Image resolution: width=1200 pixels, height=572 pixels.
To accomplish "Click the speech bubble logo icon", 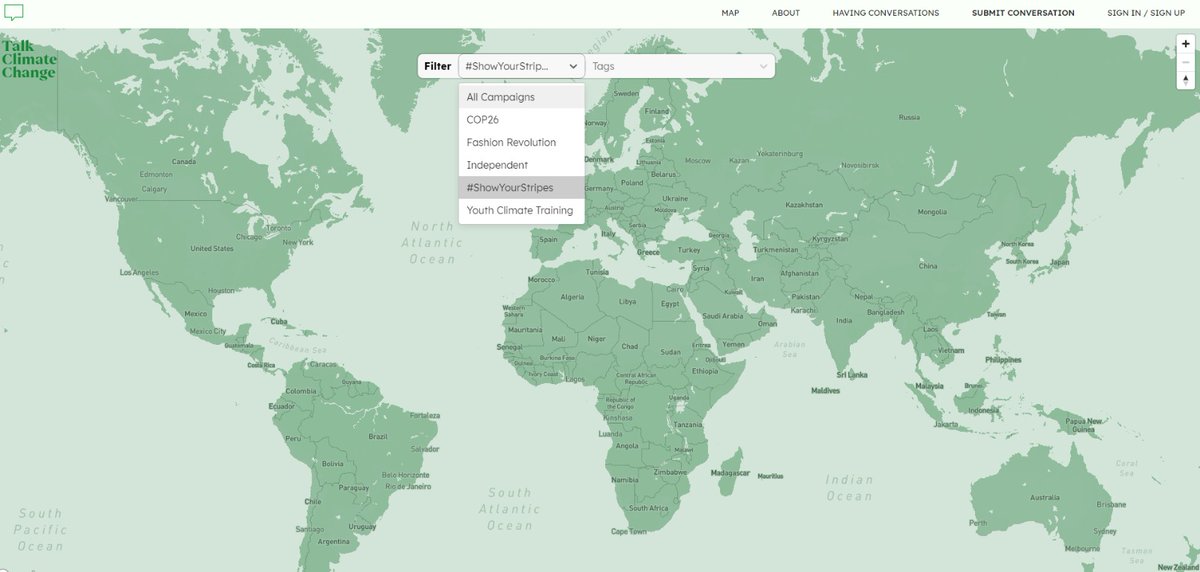I will point(14,13).
